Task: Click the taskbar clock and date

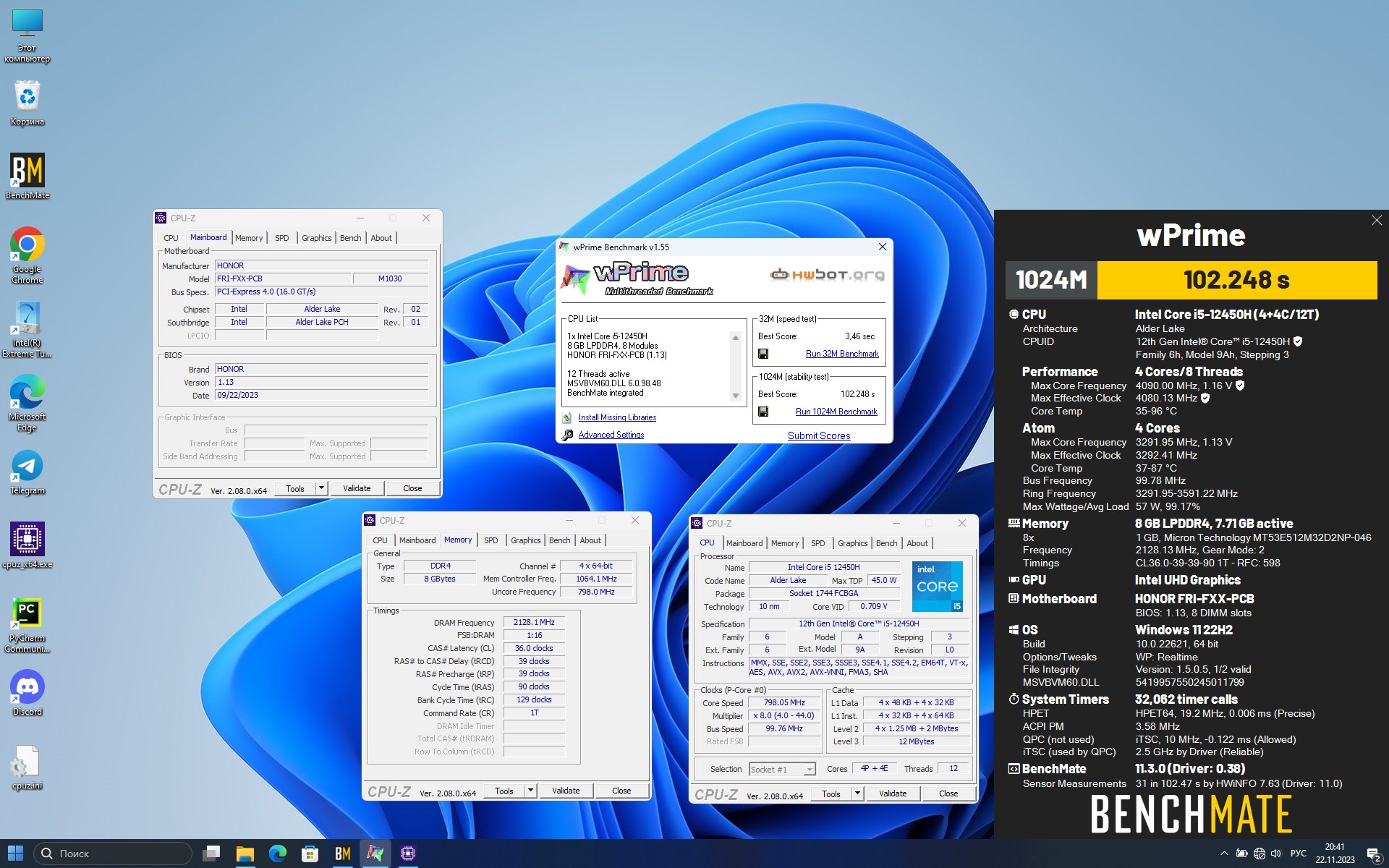Action: point(1335,854)
